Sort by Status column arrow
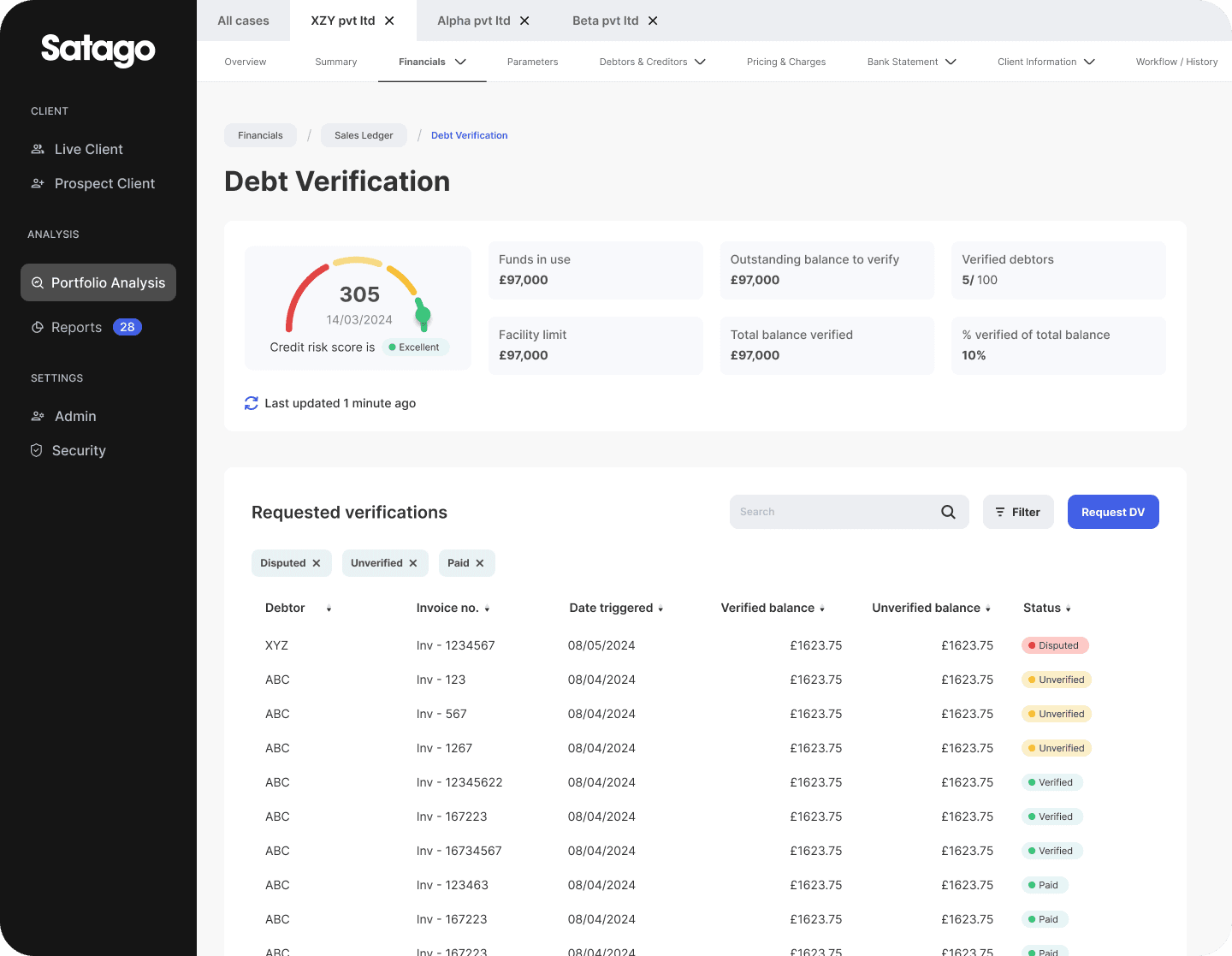Screen dimensions: 1232x956 click(1069, 609)
